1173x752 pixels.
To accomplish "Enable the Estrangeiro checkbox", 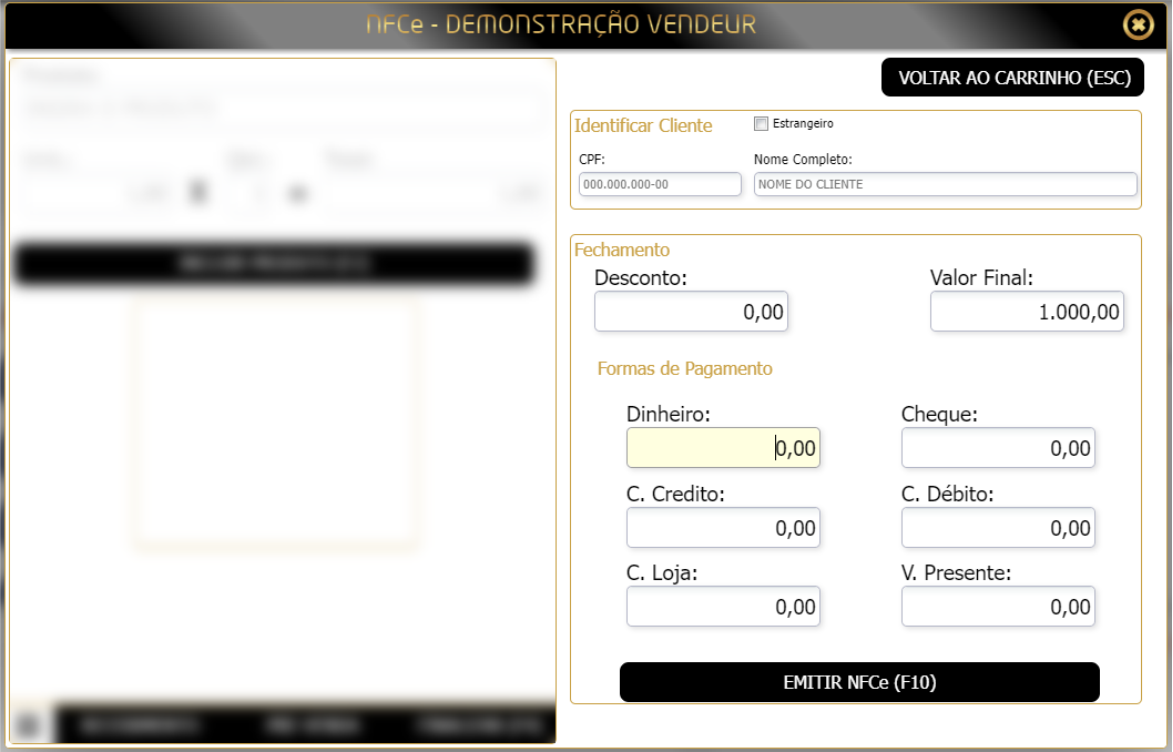I will [761, 123].
